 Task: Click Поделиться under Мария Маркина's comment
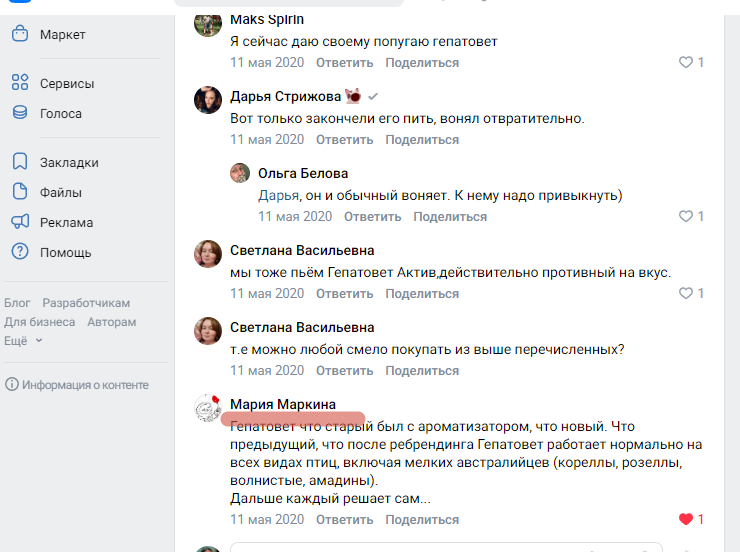pos(422,519)
